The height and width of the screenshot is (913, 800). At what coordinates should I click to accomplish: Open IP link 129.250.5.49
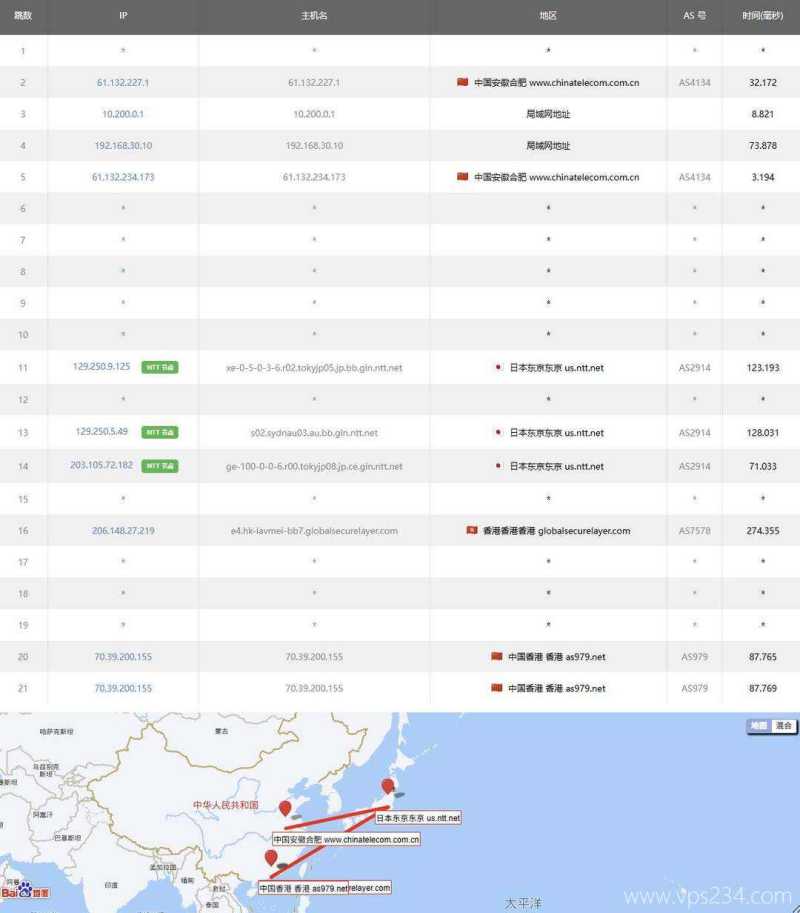click(102, 432)
